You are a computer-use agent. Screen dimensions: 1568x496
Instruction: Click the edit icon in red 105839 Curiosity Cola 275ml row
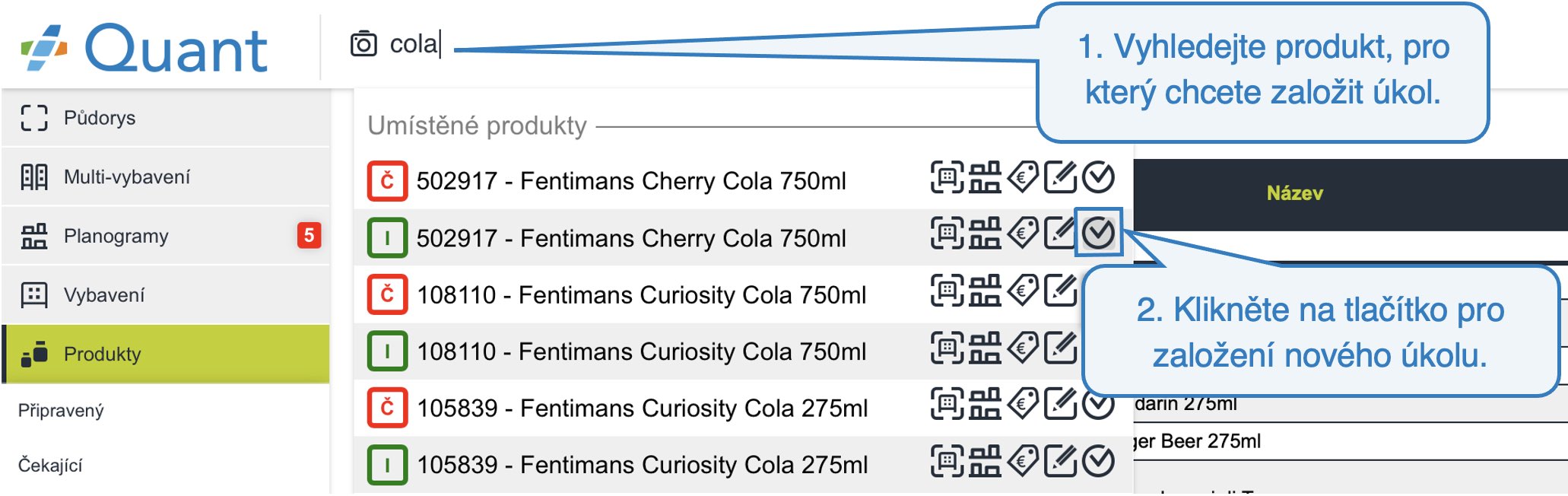(x=1060, y=404)
